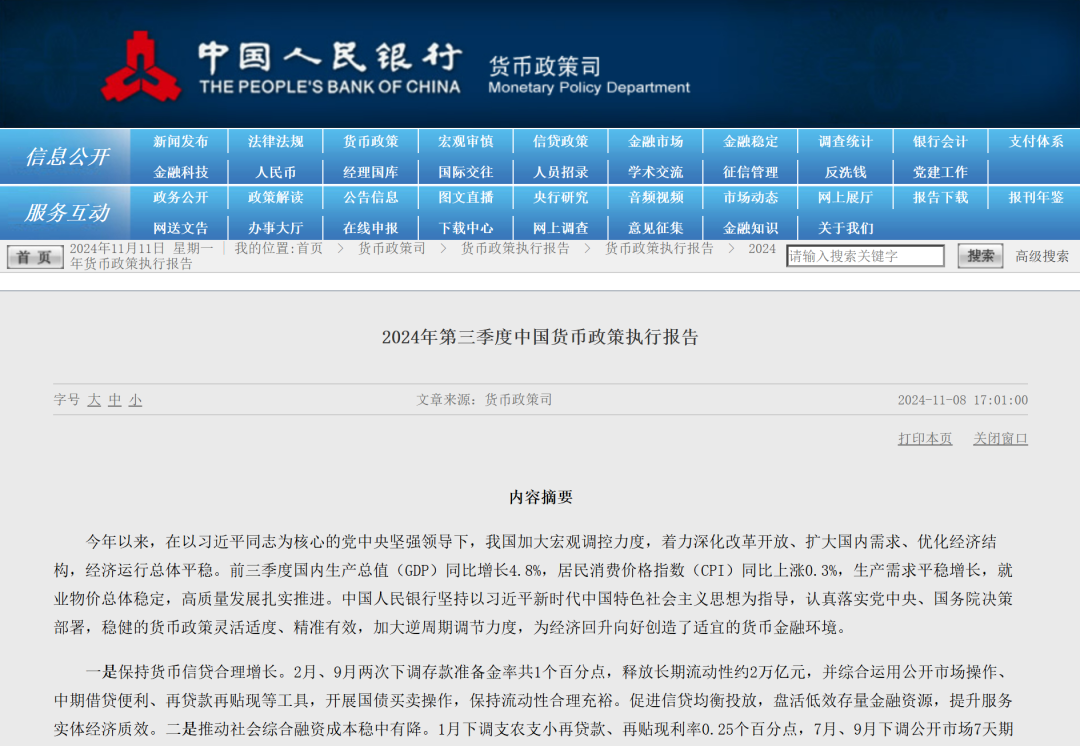Screen dimensions: 1080x746
Task: Click the 内容摘要 heading
Action: (x=541, y=497)
